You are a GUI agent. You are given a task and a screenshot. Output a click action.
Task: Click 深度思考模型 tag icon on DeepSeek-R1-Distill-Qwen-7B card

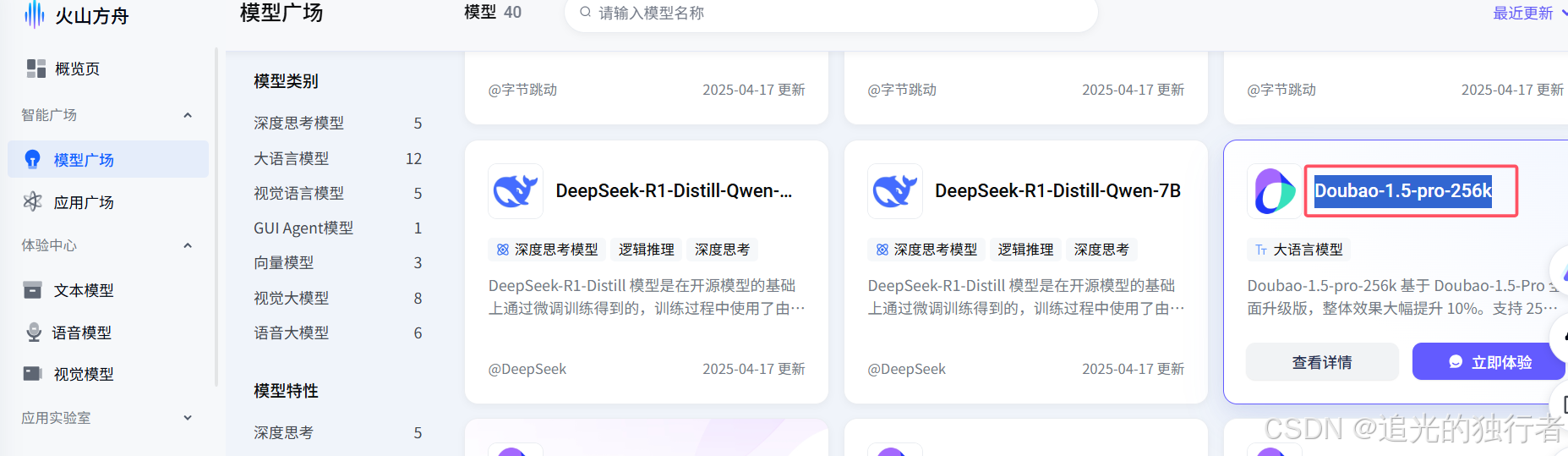click(x=882, y=250)
